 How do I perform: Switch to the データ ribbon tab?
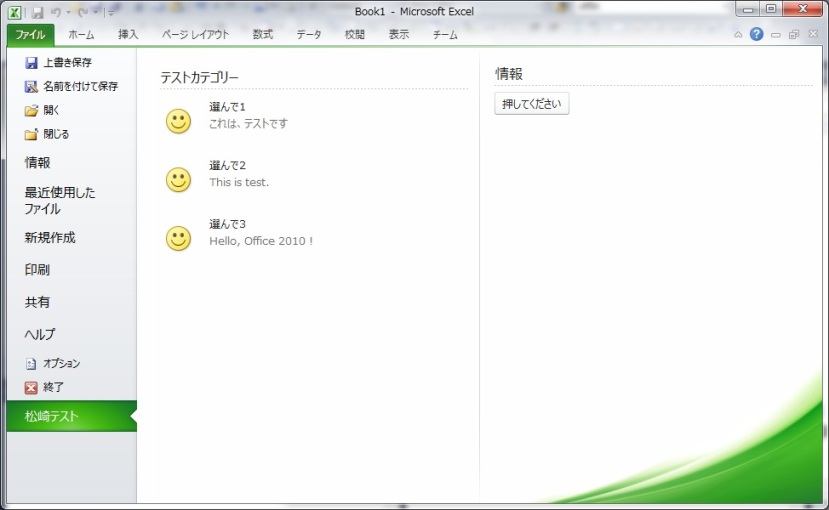coord(309,35)
